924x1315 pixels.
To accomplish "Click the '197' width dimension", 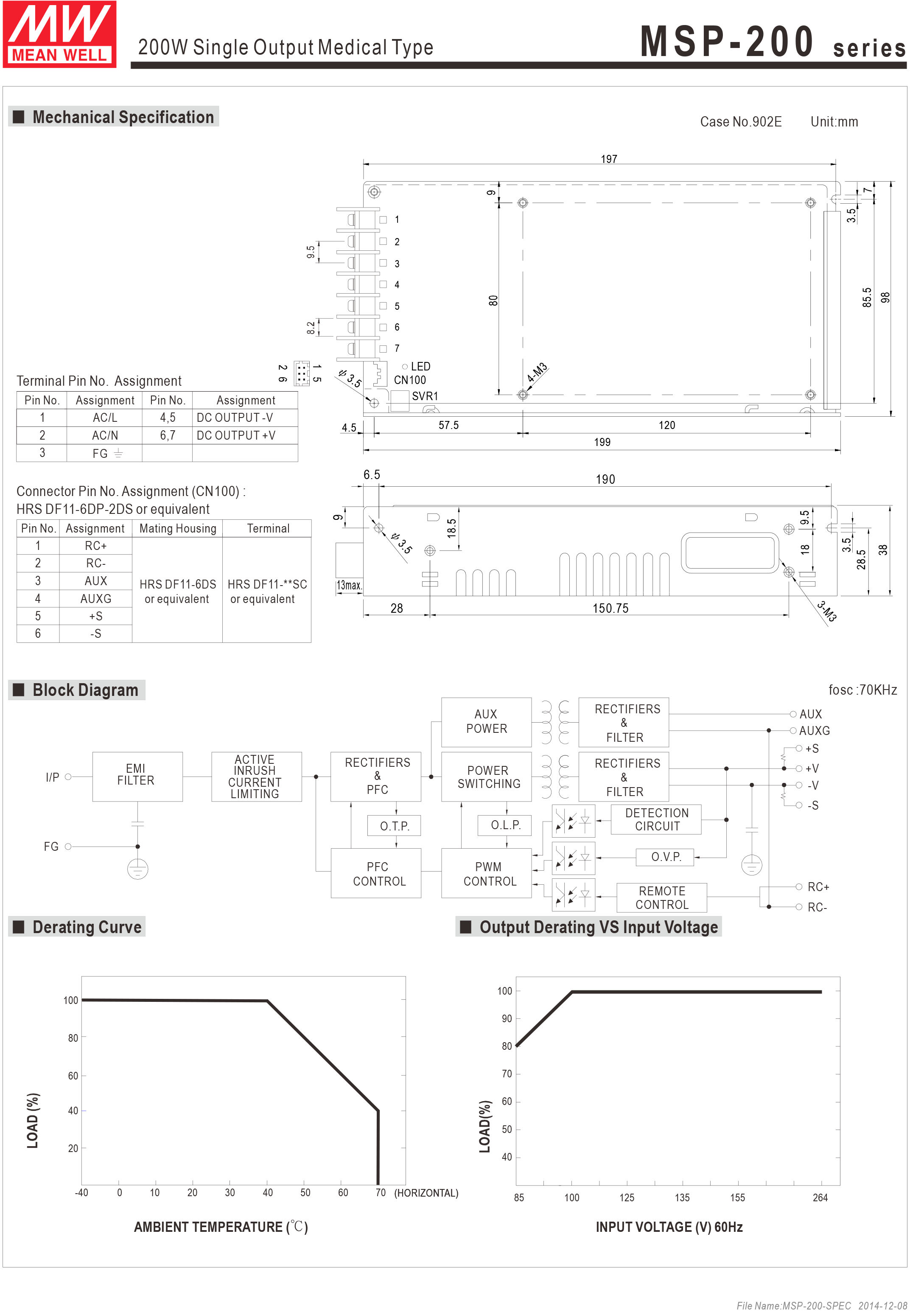I will pos(609,159).
